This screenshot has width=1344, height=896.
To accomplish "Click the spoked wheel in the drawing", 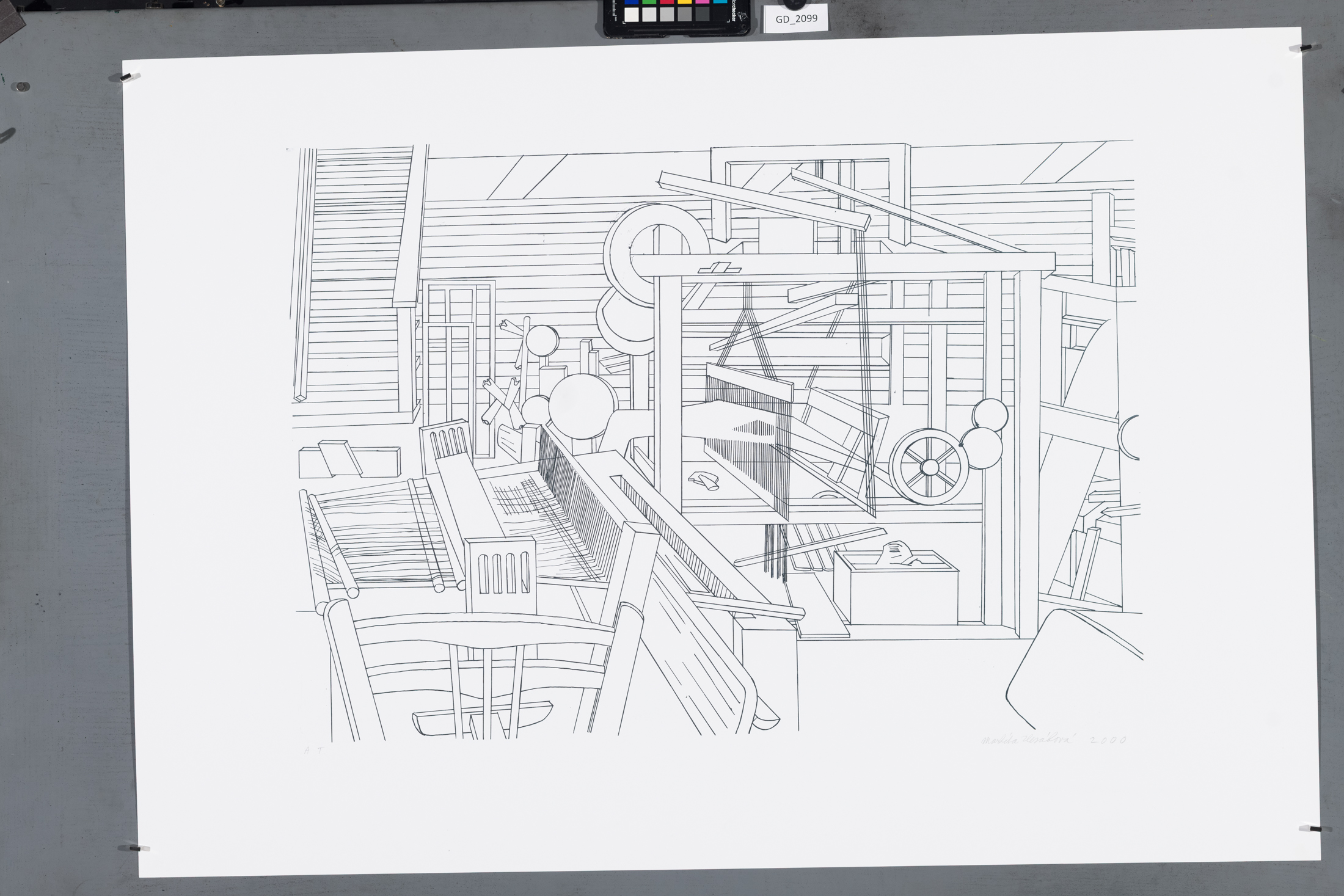I will click(929, 467).
